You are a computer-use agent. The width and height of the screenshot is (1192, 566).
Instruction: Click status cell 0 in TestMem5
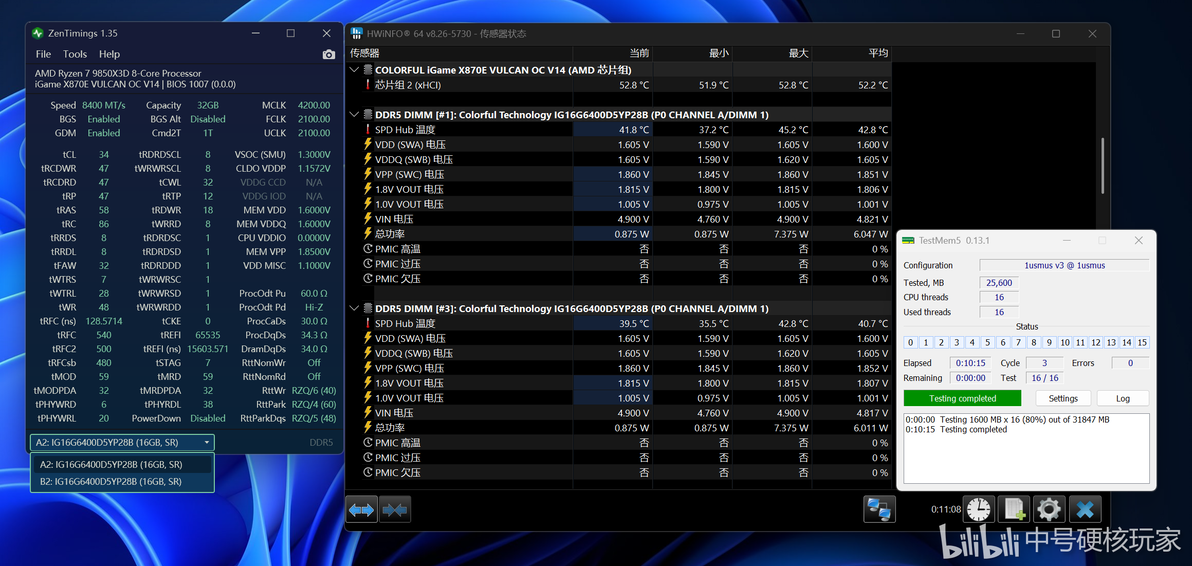(911, 343)
